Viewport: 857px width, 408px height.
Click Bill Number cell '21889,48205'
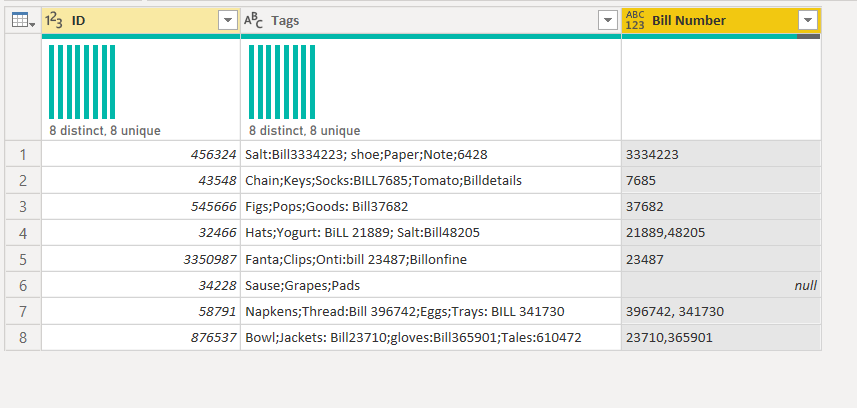(721, 233)
